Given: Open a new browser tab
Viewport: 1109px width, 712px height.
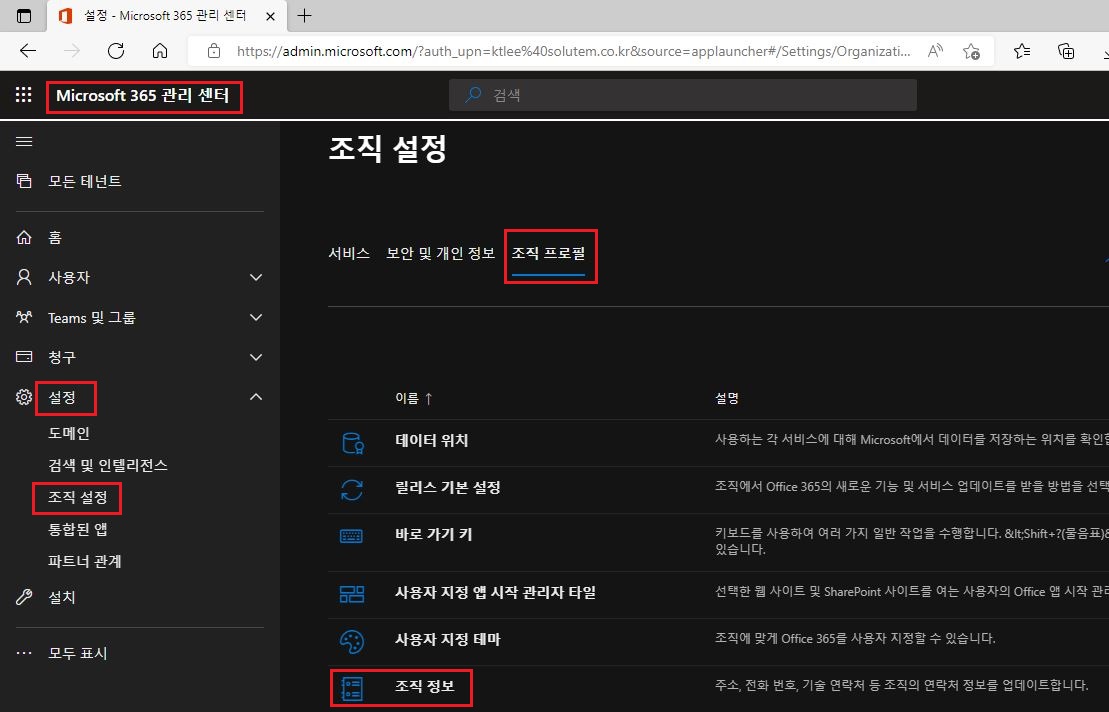Looking at the screenshot, I should (x=304, y=16).
